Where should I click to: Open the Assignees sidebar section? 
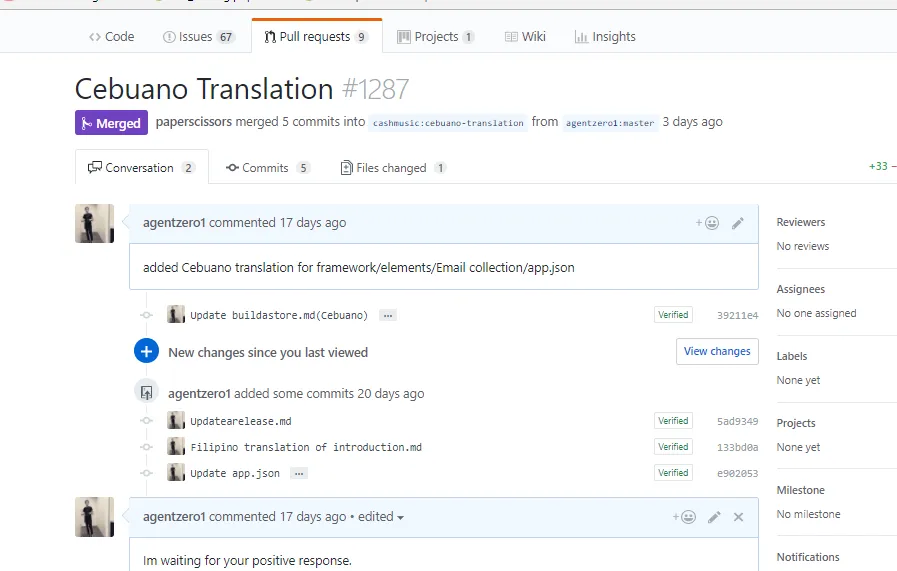point(801,289)
